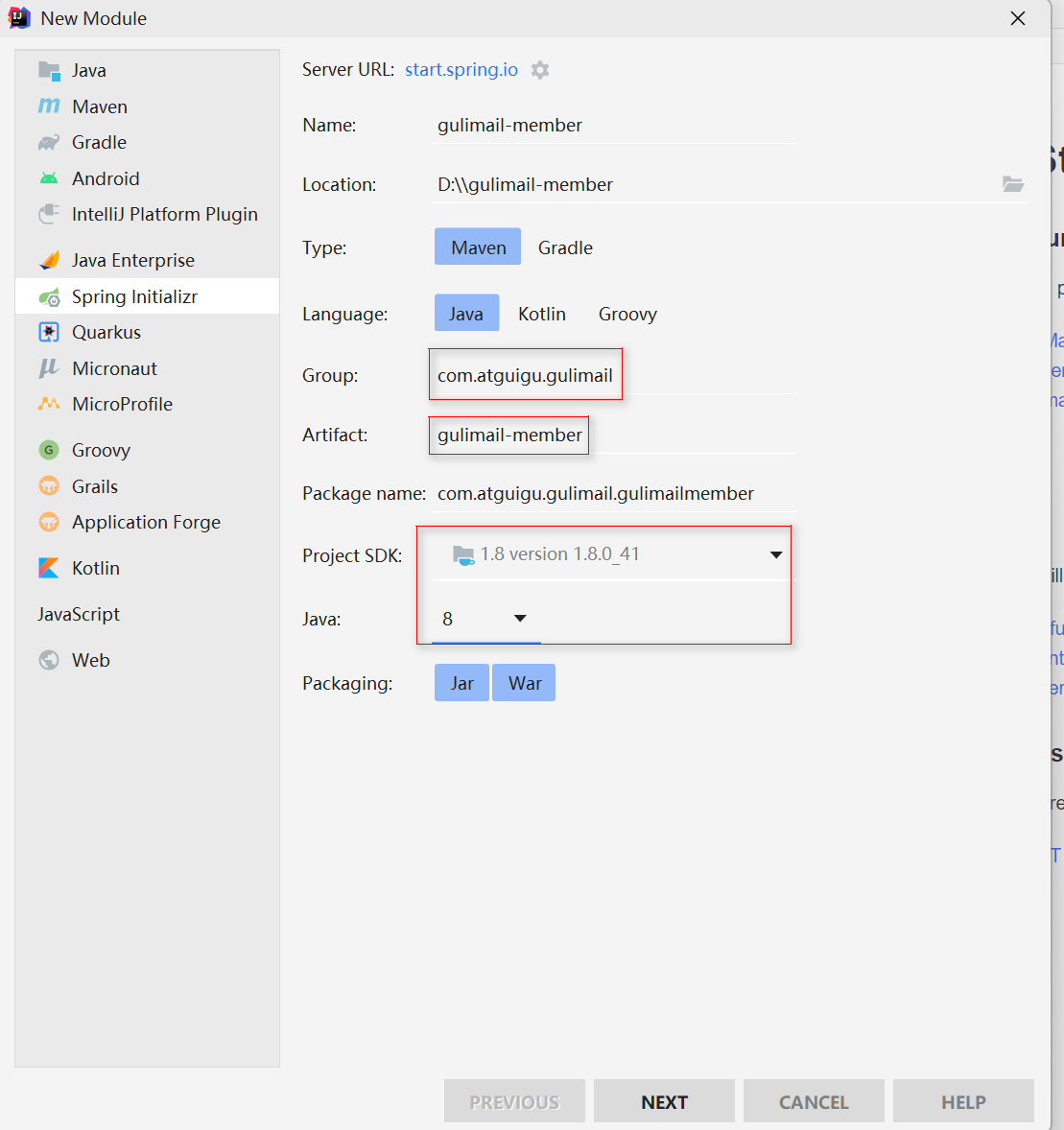Select JavaScript category in sidebar
Viewport: 1064px width, 1130px height.
147,614
